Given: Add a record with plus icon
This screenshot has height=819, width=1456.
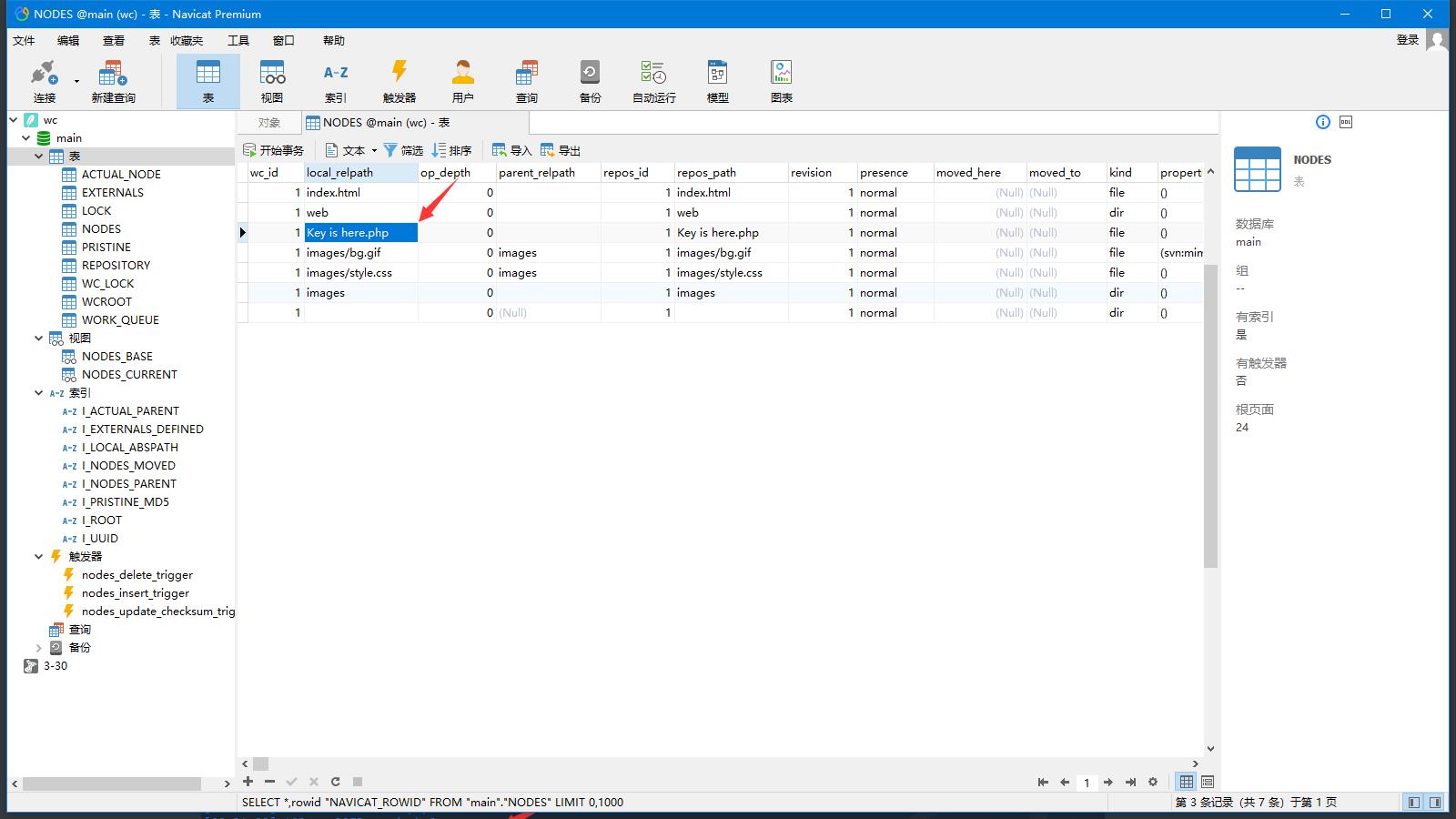Looking at the screenshot, I should (248, 782).
